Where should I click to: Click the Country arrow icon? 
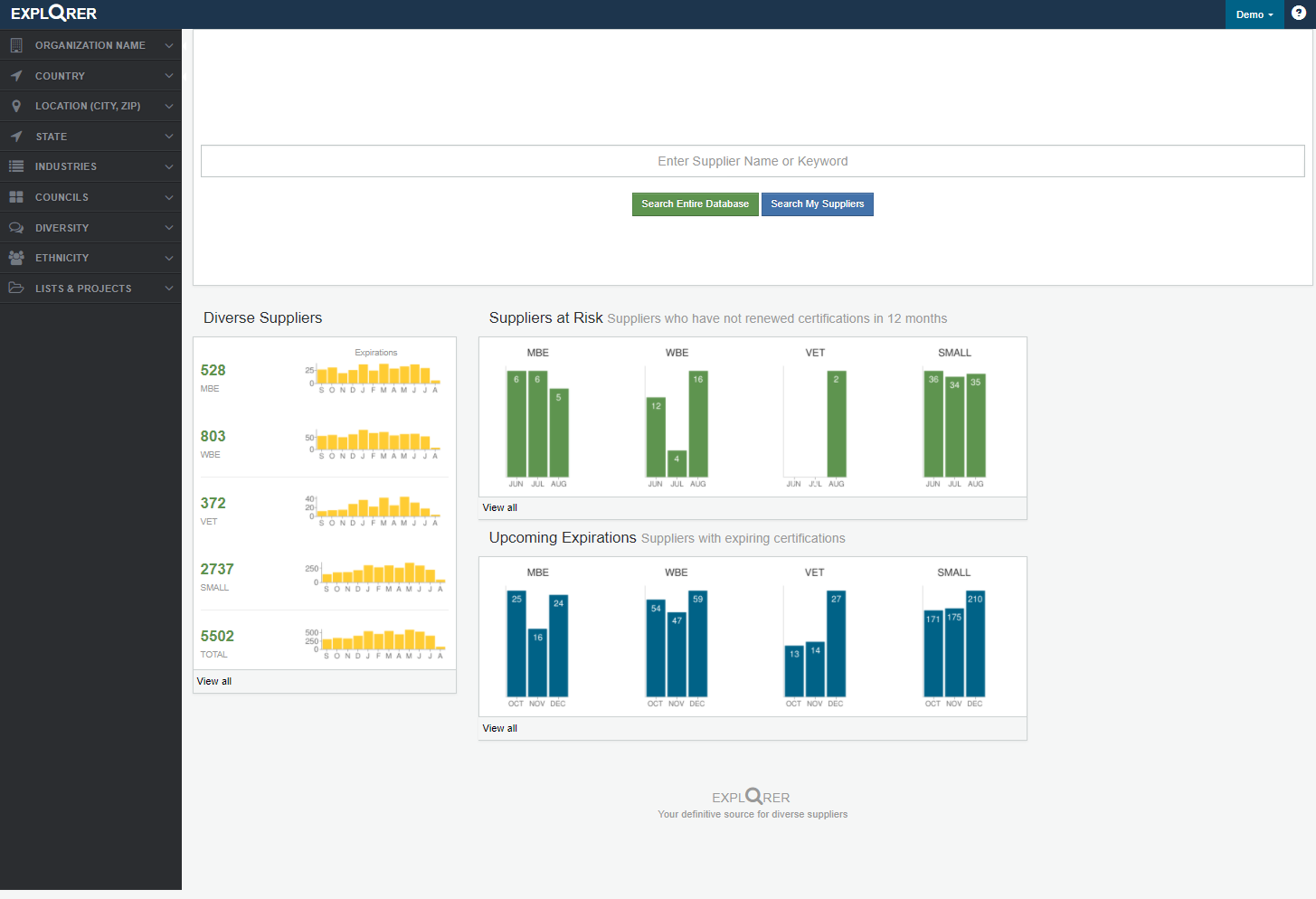(16, 76)
